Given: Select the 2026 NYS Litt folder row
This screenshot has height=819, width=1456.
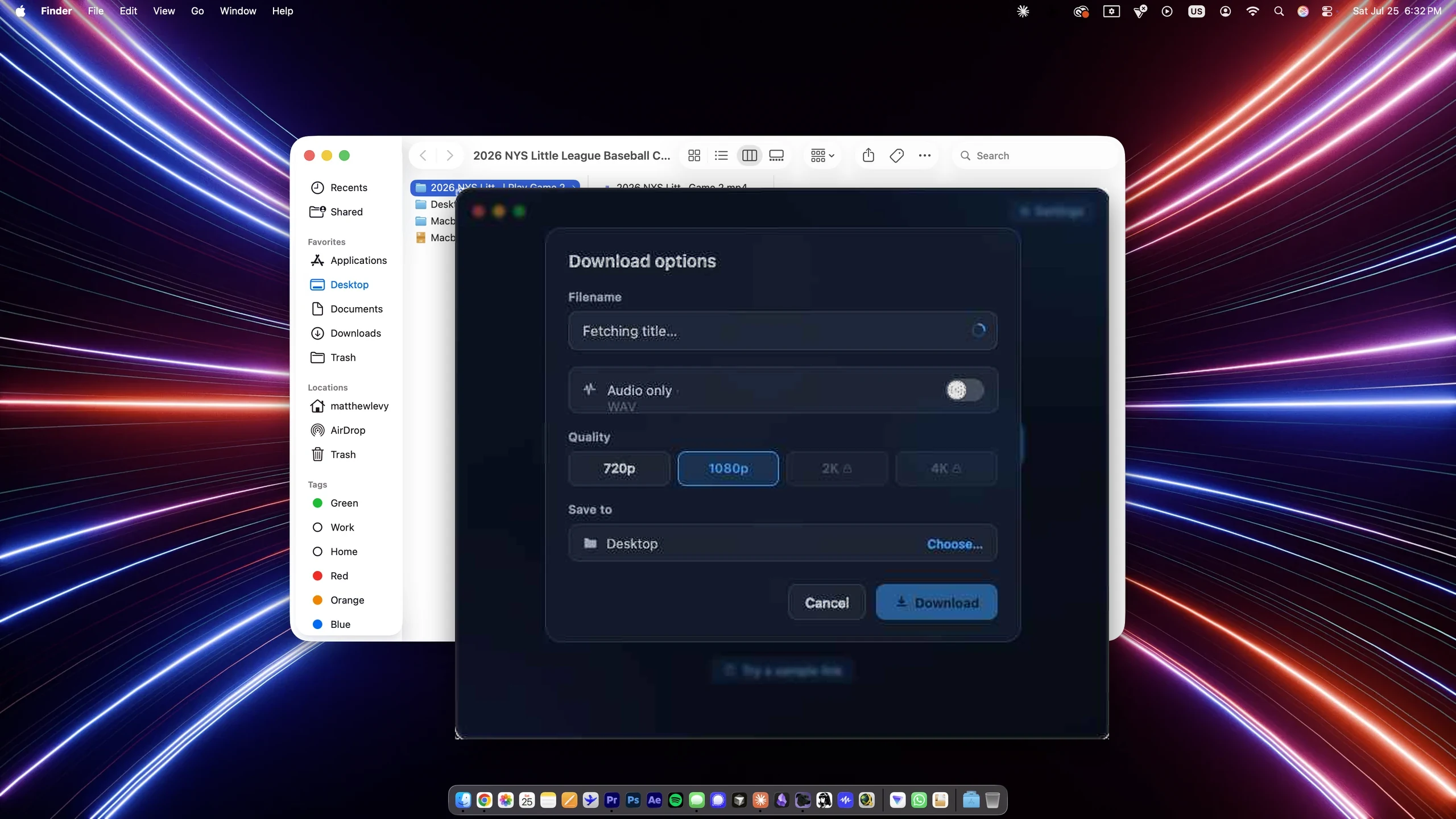Looking at the screenshot, I should click(x=494, y=187).
